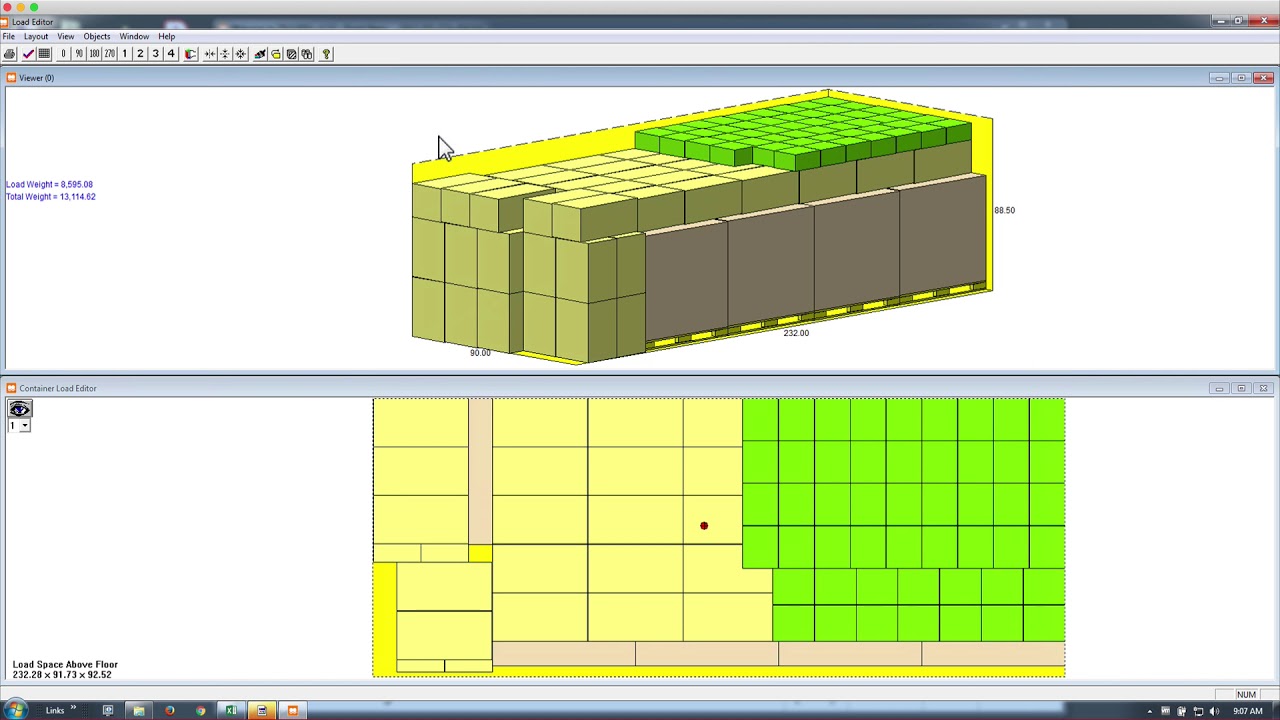Click the Load Space Above Floor label
Viewport: 1280px width, 720px height.
pyautogui.click(x=65, y=664)
